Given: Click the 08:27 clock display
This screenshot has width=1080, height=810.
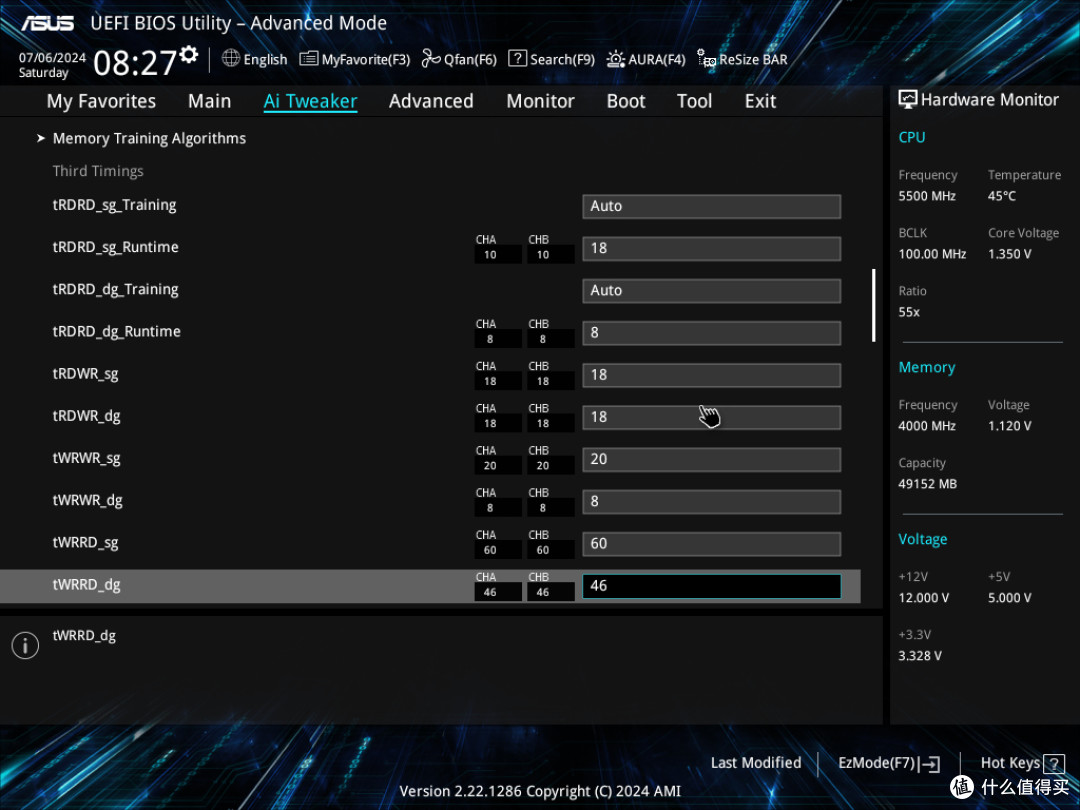Looking at the screenshot, I should click(135, 63).
